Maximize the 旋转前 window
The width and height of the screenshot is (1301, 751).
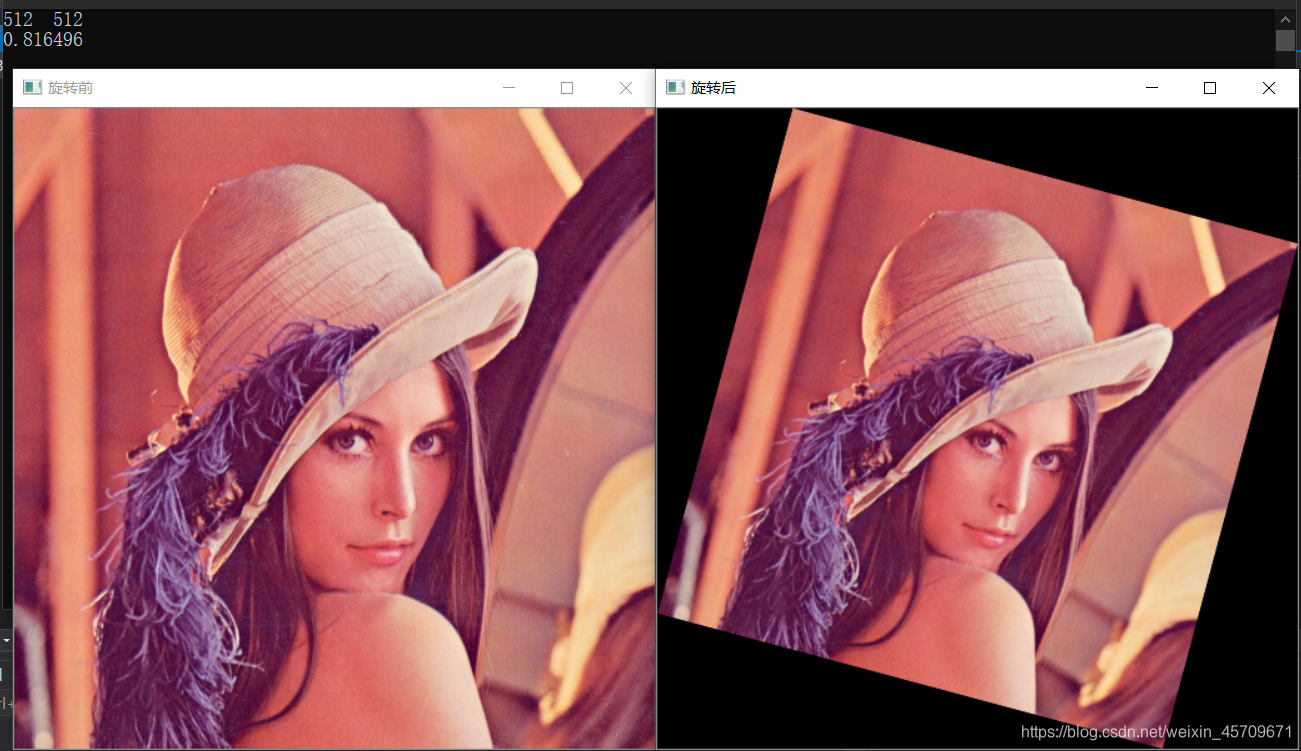pyautogui.click(x=567, y=88)
